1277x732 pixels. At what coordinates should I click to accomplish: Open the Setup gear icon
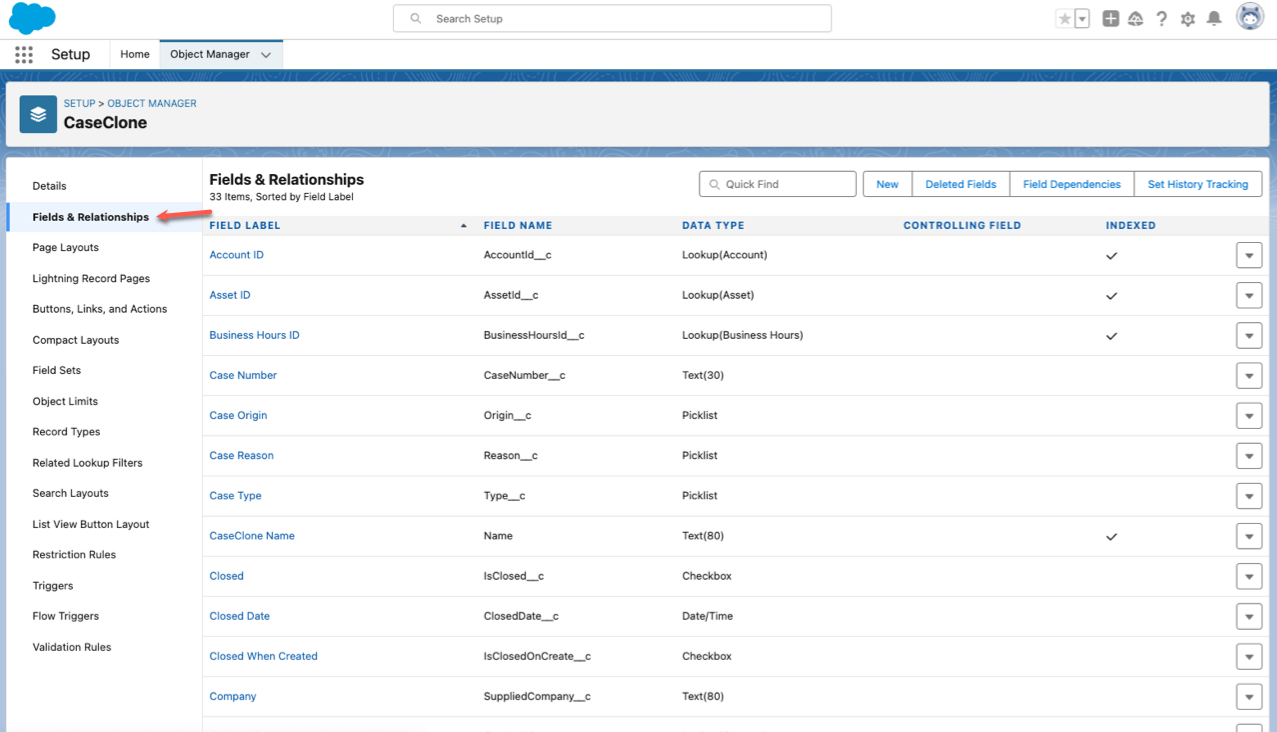(x=1188, y=19)
